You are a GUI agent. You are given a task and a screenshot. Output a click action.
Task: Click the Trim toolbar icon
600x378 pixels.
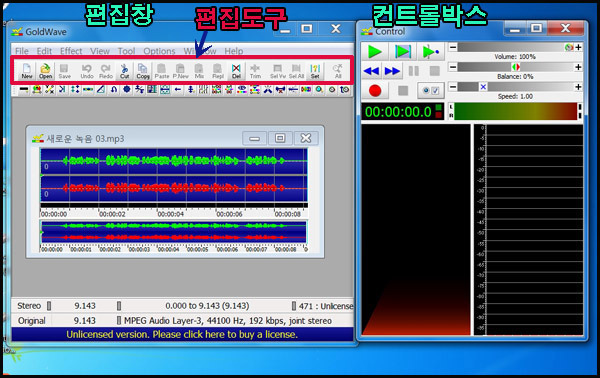click(255, 71)
